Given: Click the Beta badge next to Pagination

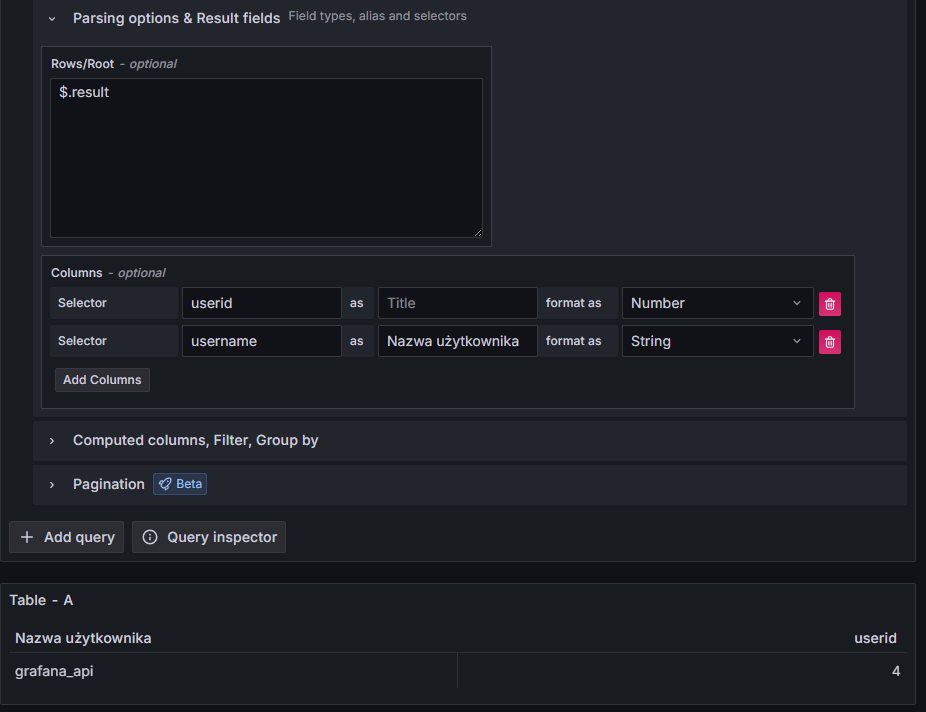Looking at the screenshot, I should click(x=180, y=484).
